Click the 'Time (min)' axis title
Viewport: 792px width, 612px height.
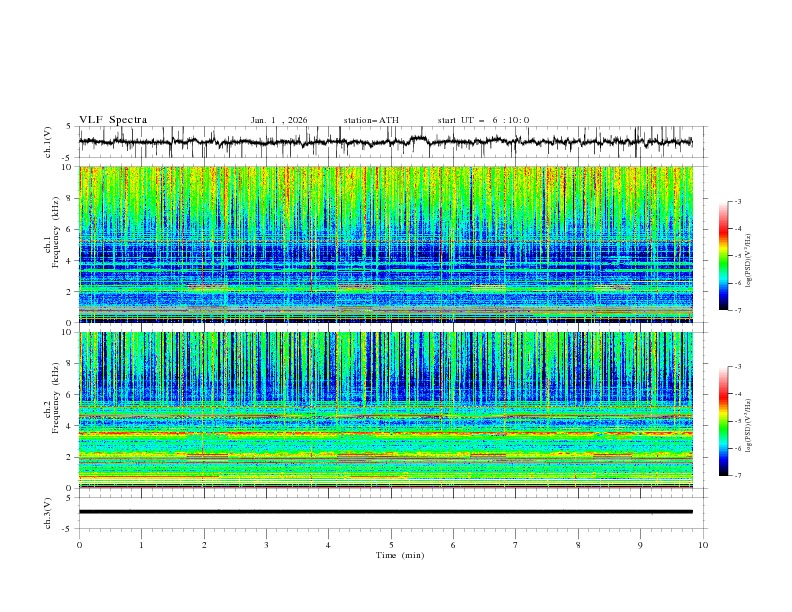(400, 555)
